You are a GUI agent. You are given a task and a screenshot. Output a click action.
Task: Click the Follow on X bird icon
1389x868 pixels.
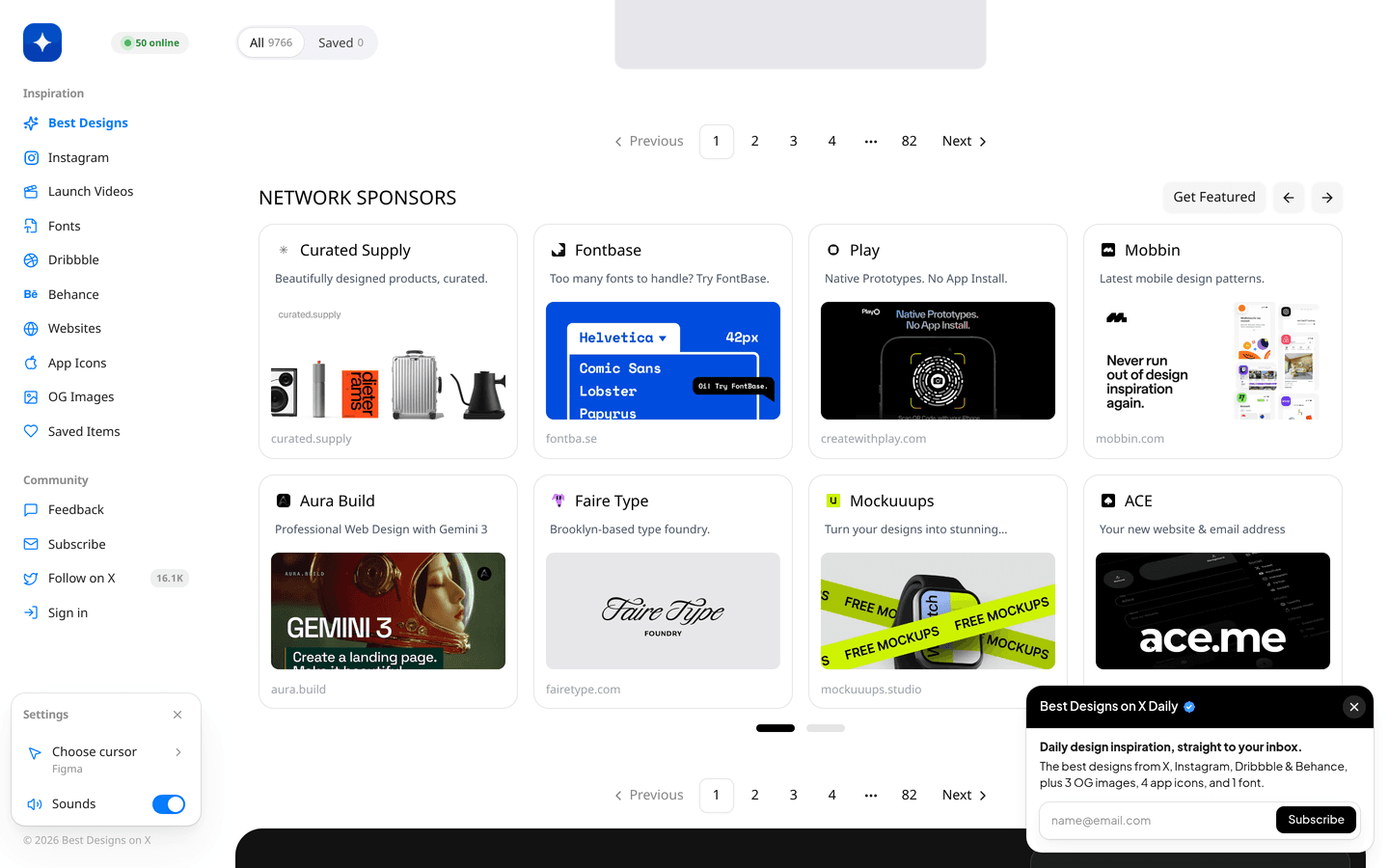[x=31, y=579]
